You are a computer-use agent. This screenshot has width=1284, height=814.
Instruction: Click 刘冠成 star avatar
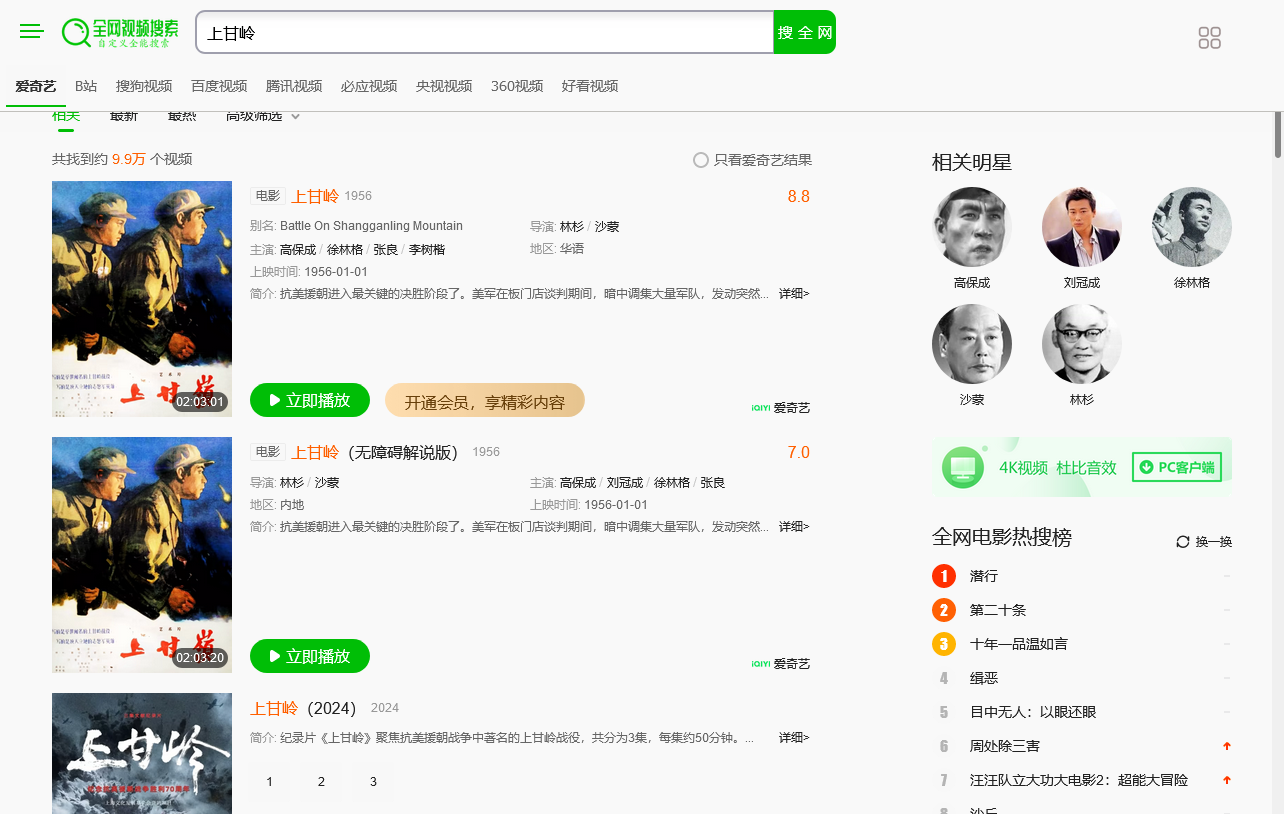click(1081, 227)
